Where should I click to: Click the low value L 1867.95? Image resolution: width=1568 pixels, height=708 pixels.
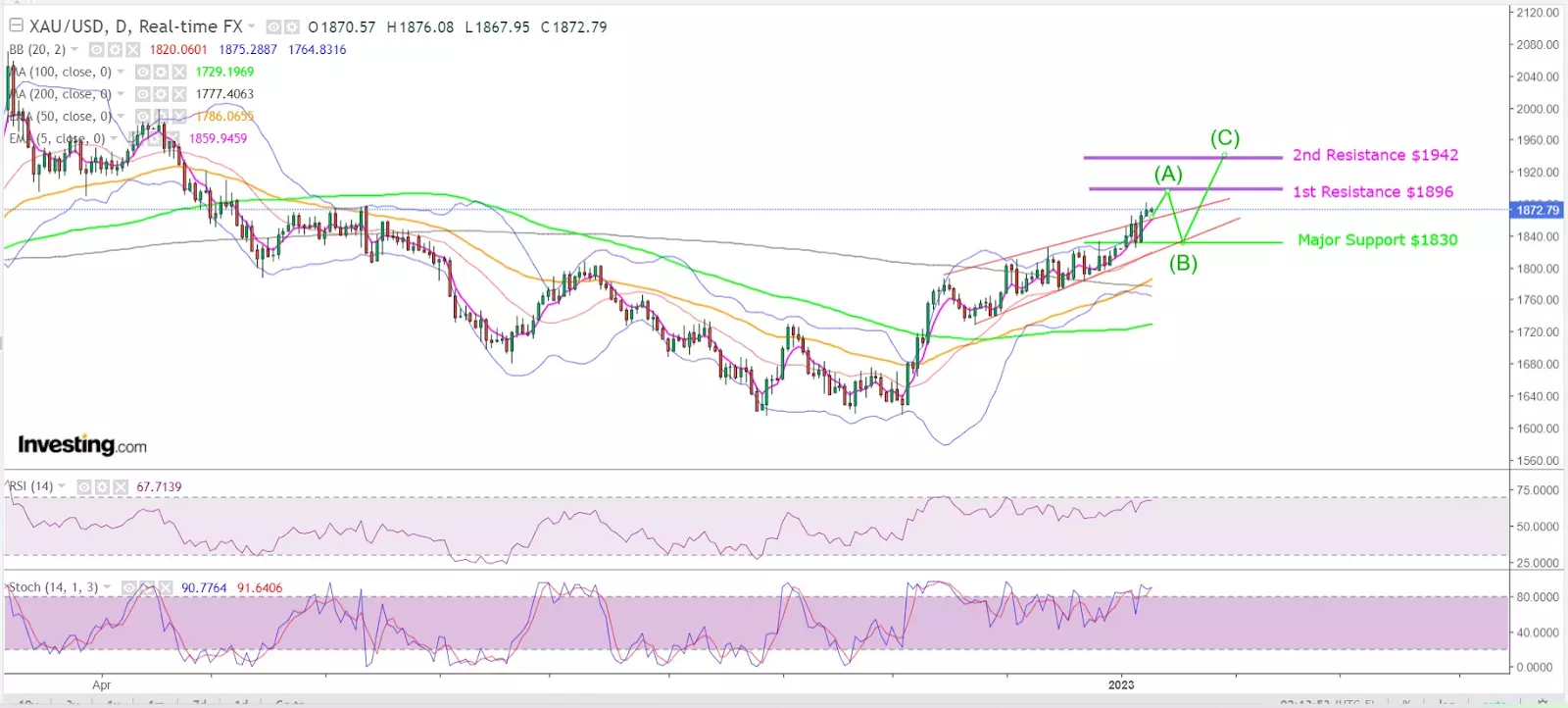497,27
